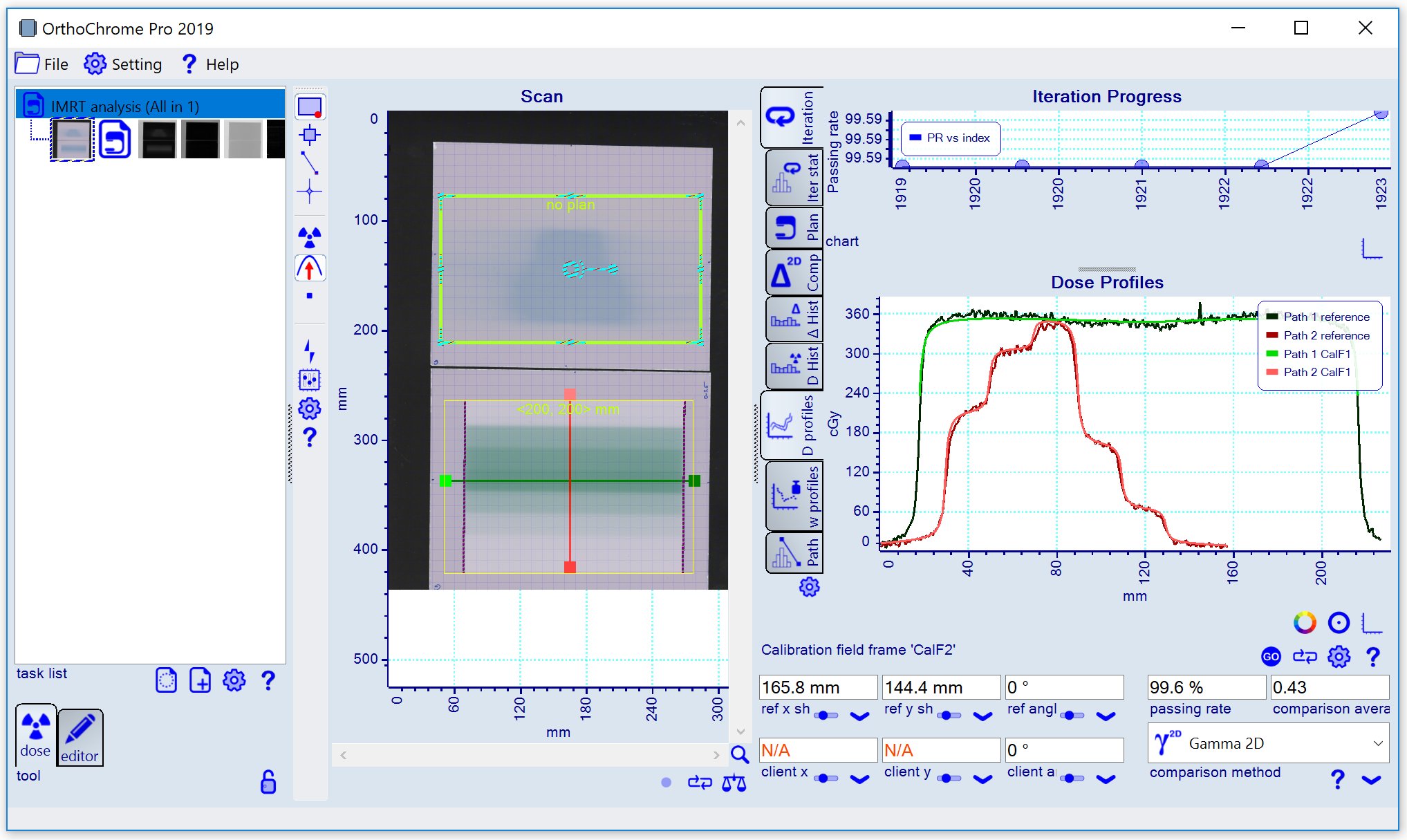The height and width of the screenshot is (840, 1407).
Task: Expand the ref angle chevron
Action: tap(1106, 716)
